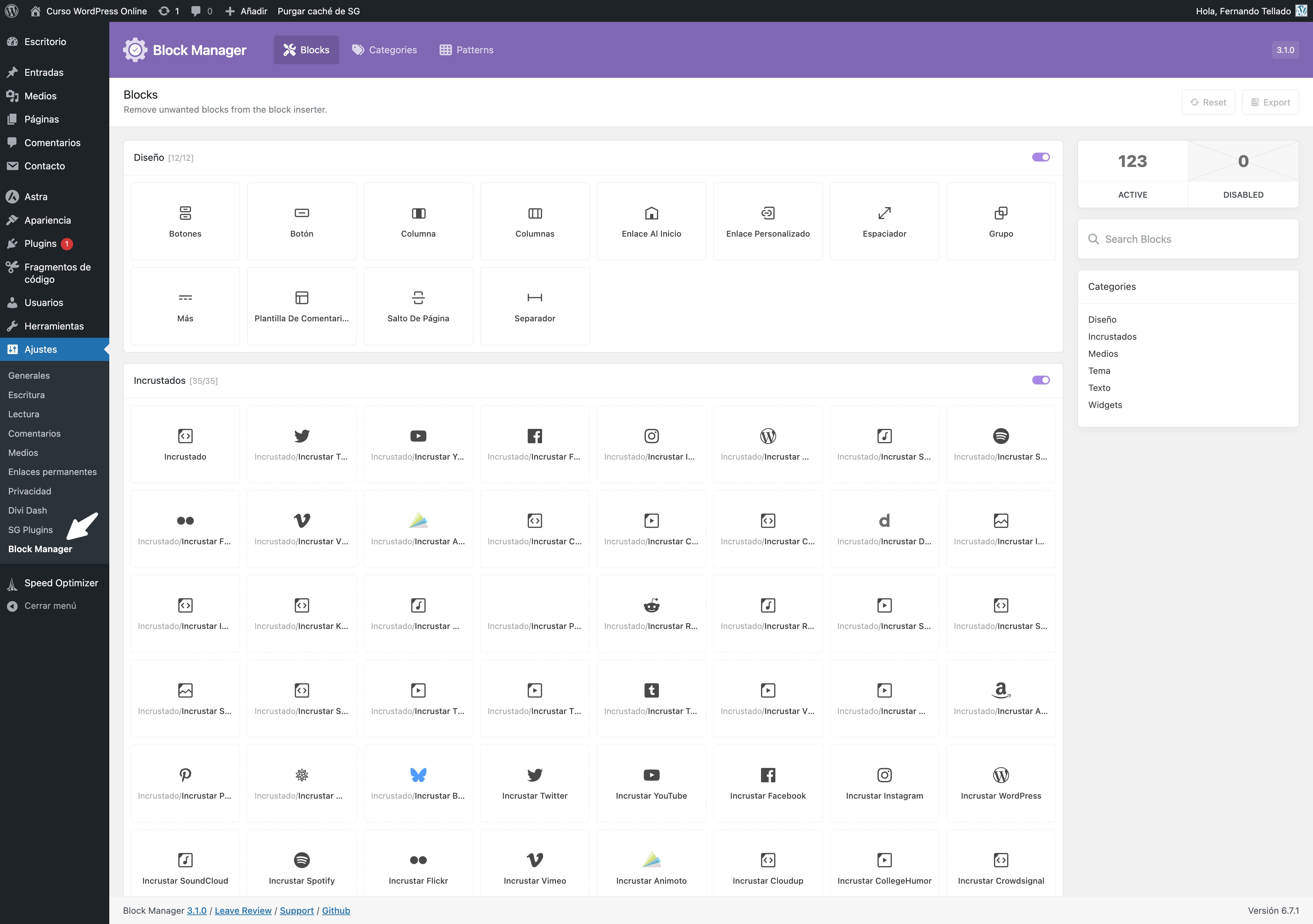Screen dimensions: 1313x924
Task: Click the Incrustar Vimeo block icon
Action: pos(534,859)
